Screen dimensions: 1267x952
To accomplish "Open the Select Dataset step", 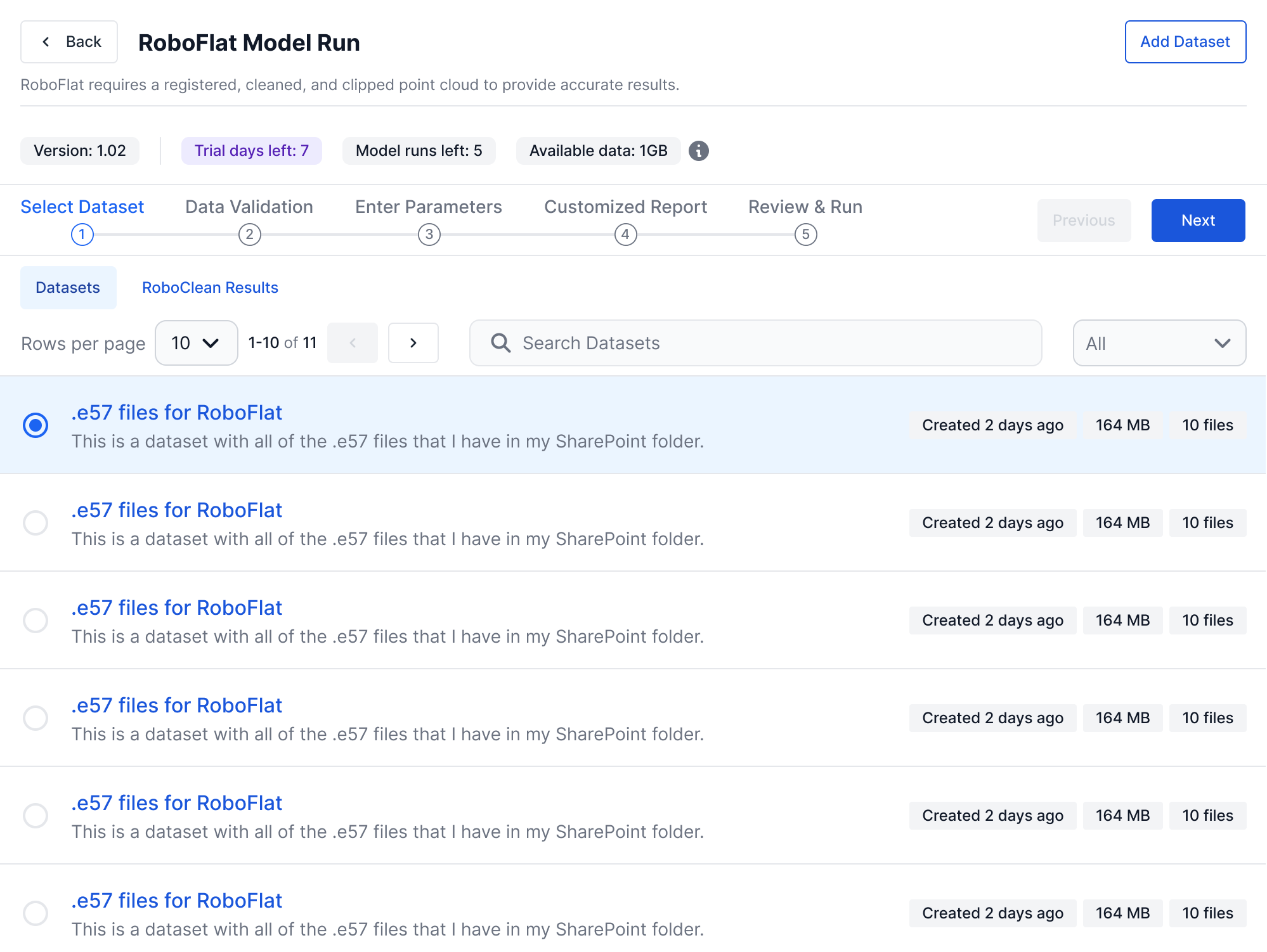I will tap(82, 207).
